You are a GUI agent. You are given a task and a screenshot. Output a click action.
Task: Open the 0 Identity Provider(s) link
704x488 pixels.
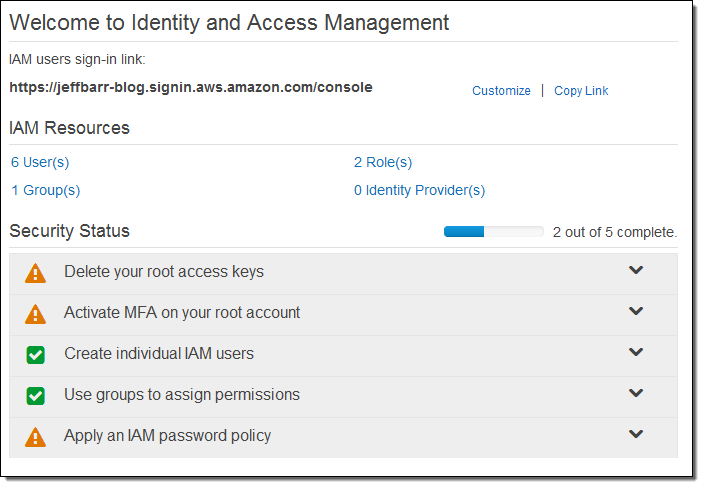(x=419, y=190)
